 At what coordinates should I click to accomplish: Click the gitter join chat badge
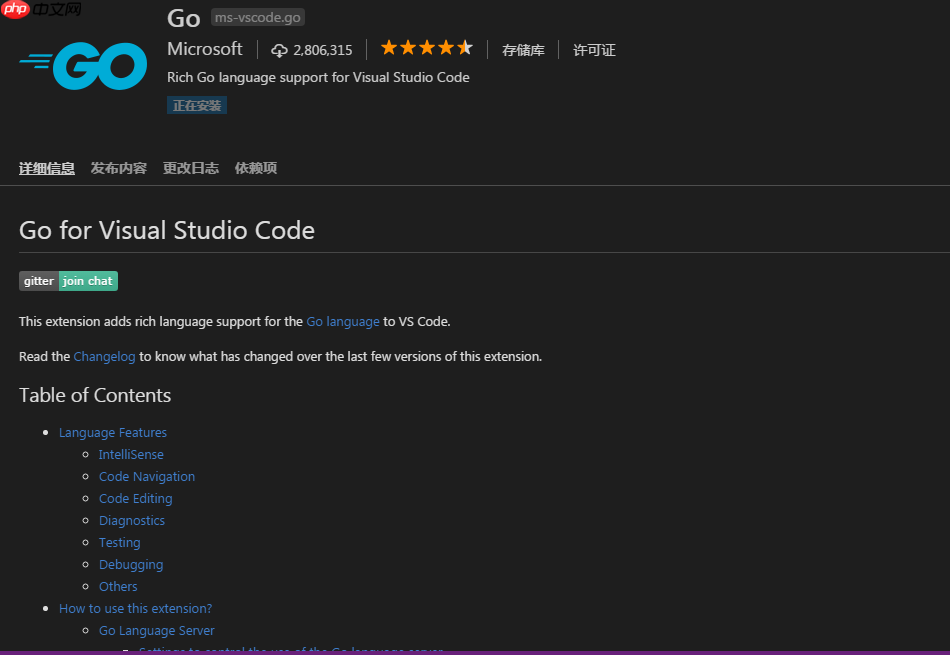[68, 281]
